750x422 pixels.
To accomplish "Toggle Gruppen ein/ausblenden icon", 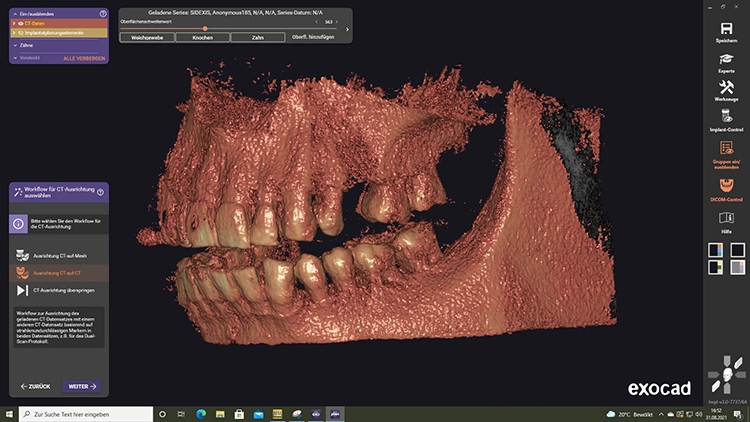I will pyautogui.click(x=726, y=148).
